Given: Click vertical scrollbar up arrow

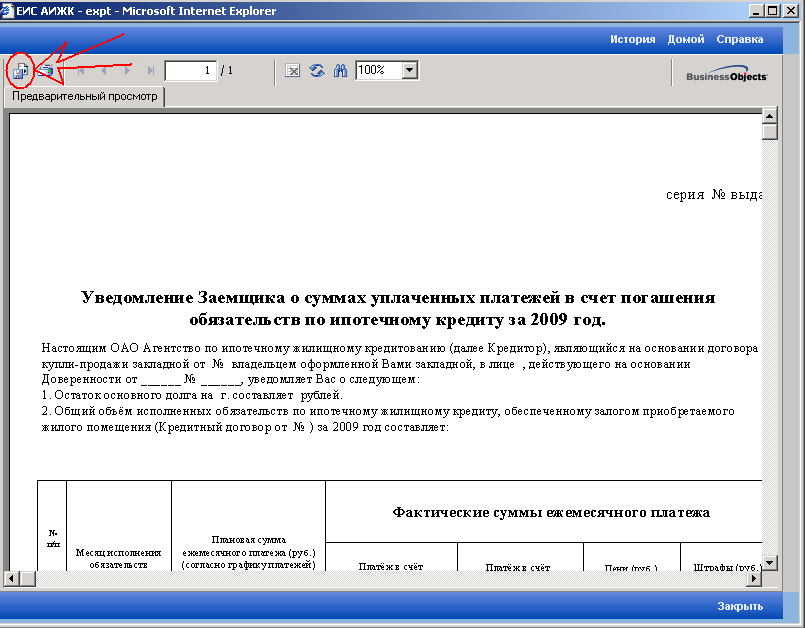Looking at the screenshot, I should pos(769,116).
